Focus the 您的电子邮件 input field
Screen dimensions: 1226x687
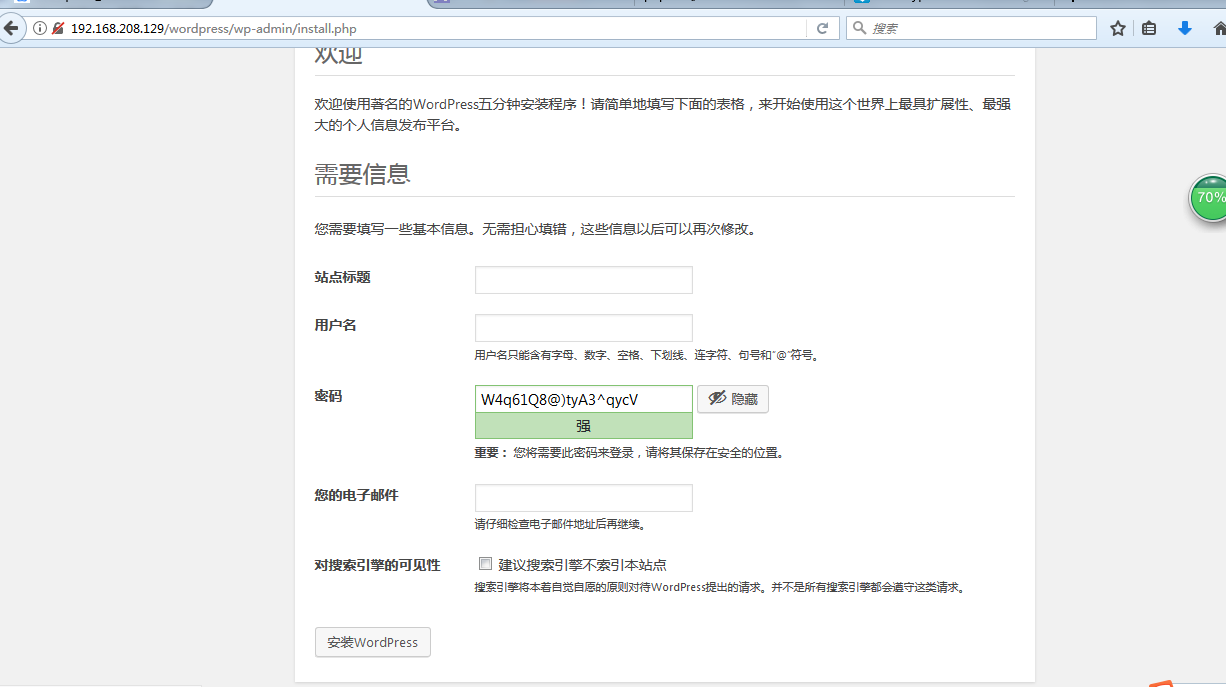584,498
